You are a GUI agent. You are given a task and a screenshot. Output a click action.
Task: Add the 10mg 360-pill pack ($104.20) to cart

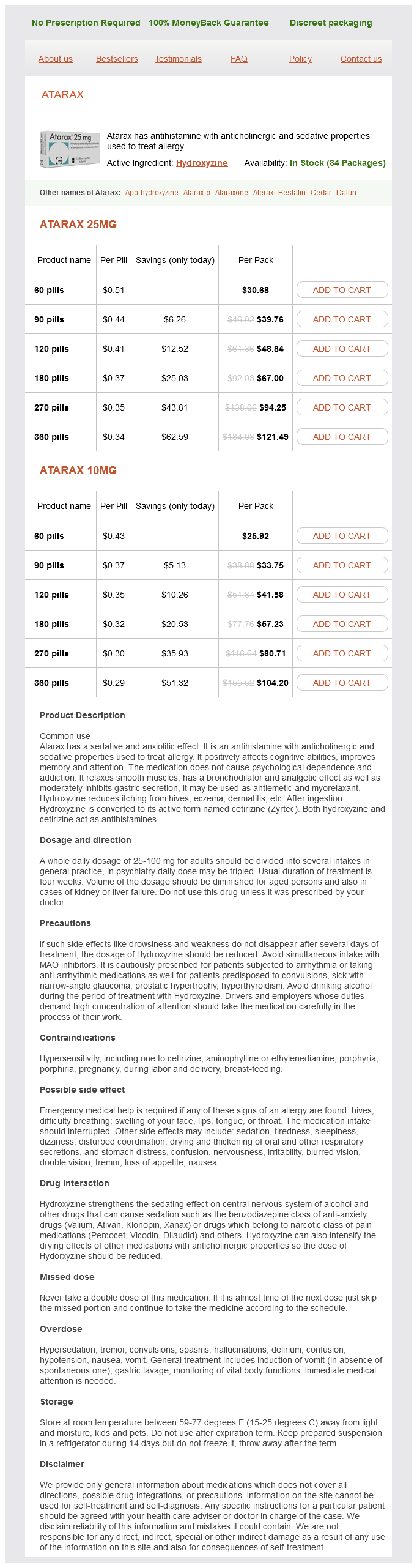[x=342, y=683]
